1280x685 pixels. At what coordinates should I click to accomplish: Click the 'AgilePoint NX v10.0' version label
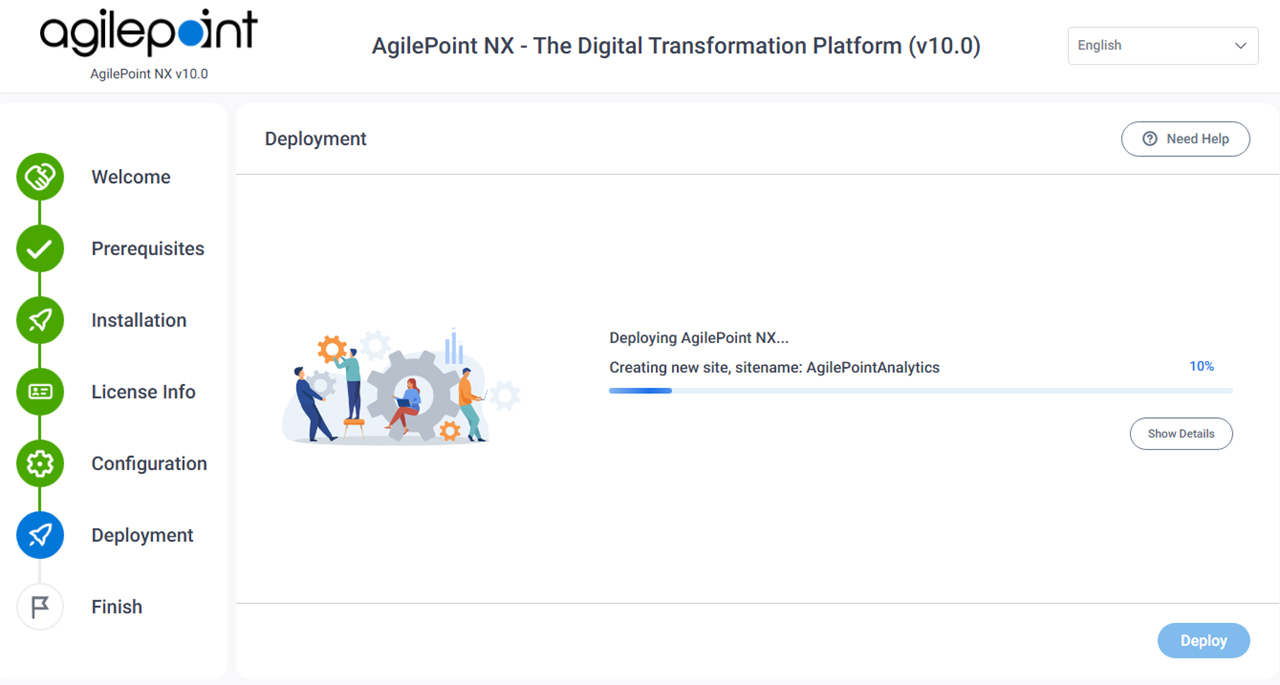[149, 74]
